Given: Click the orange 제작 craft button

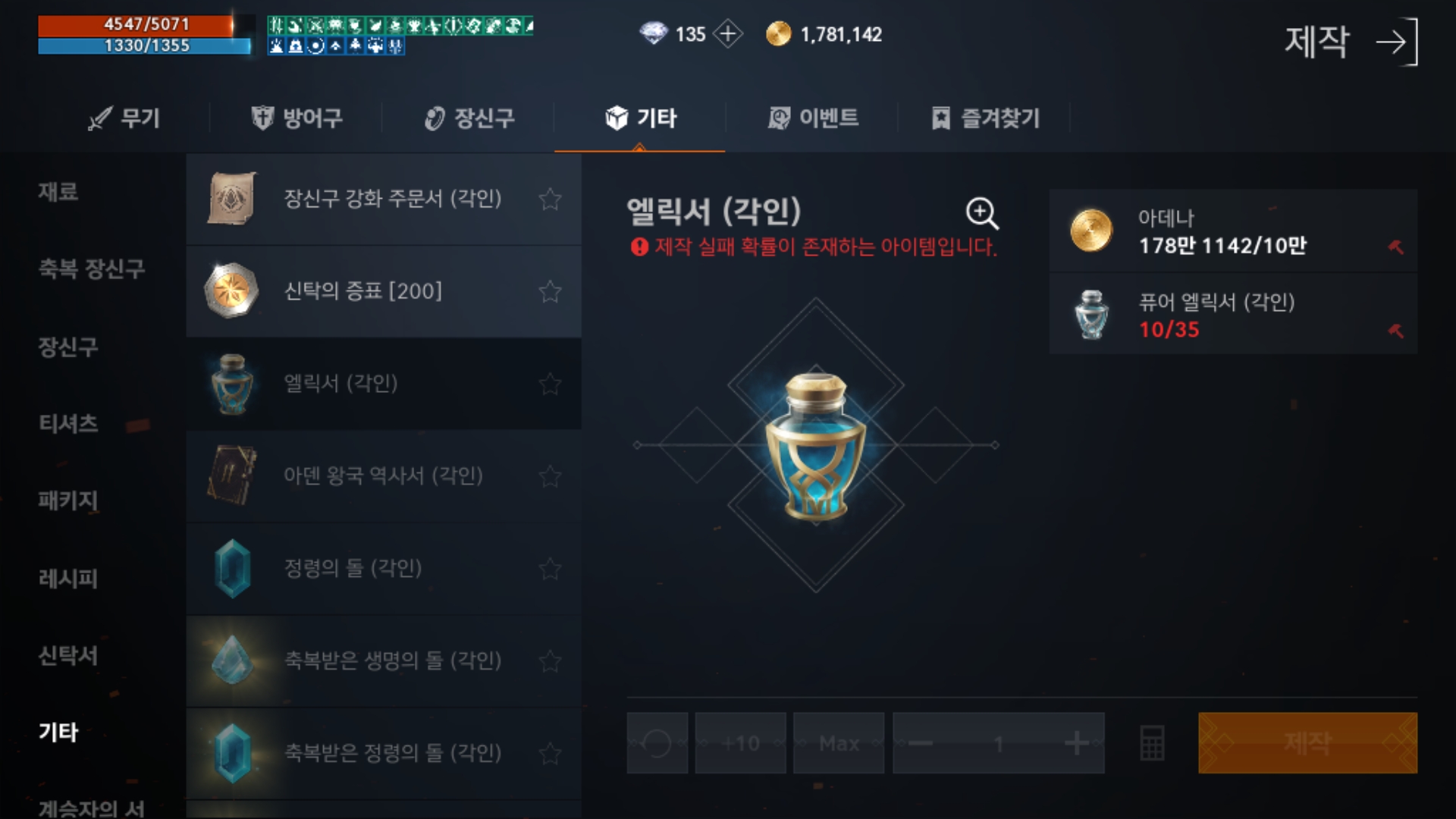Looking at the screenshot, I should pos(1307,743).
